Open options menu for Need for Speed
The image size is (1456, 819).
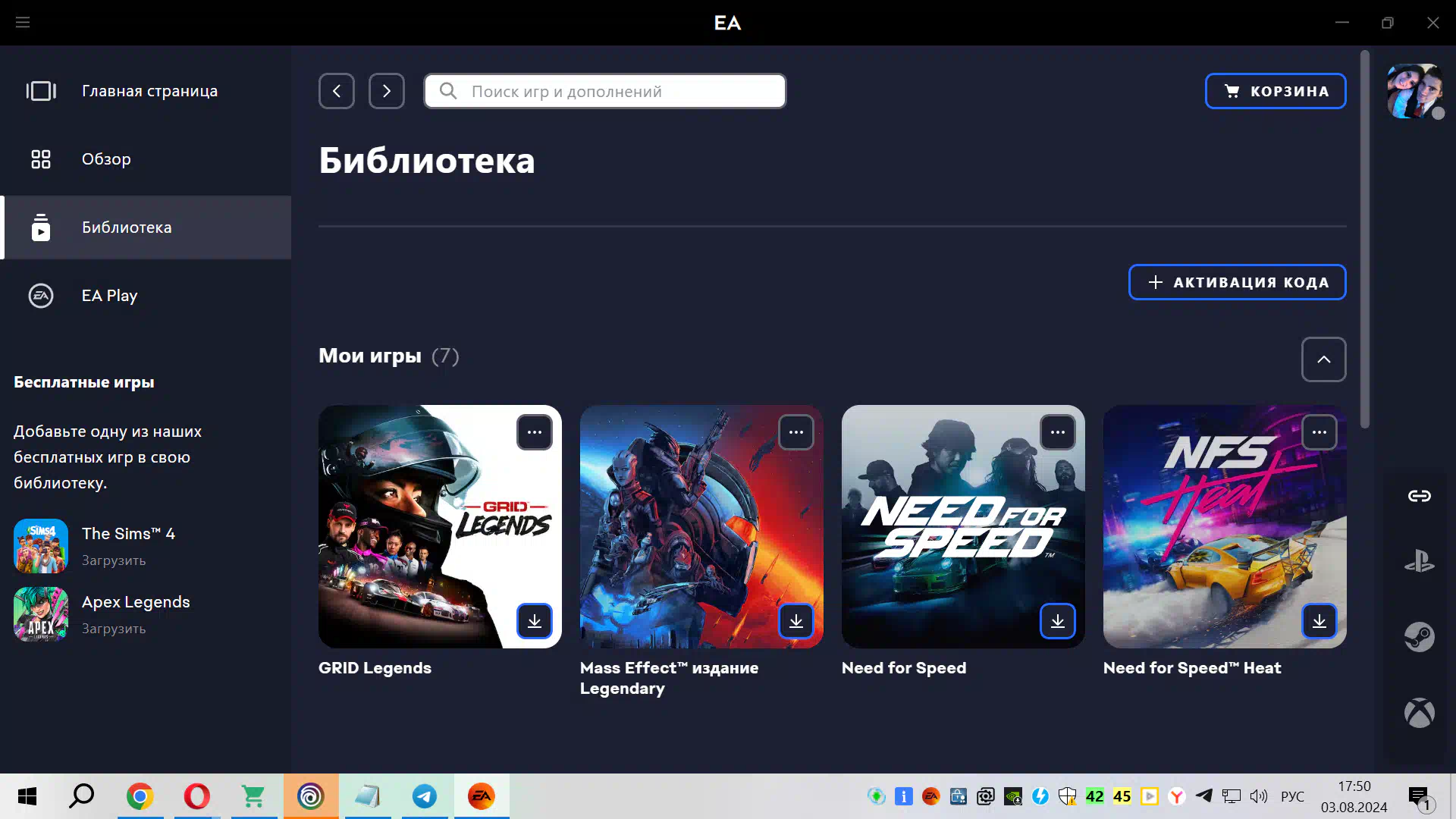[1058, 432]
